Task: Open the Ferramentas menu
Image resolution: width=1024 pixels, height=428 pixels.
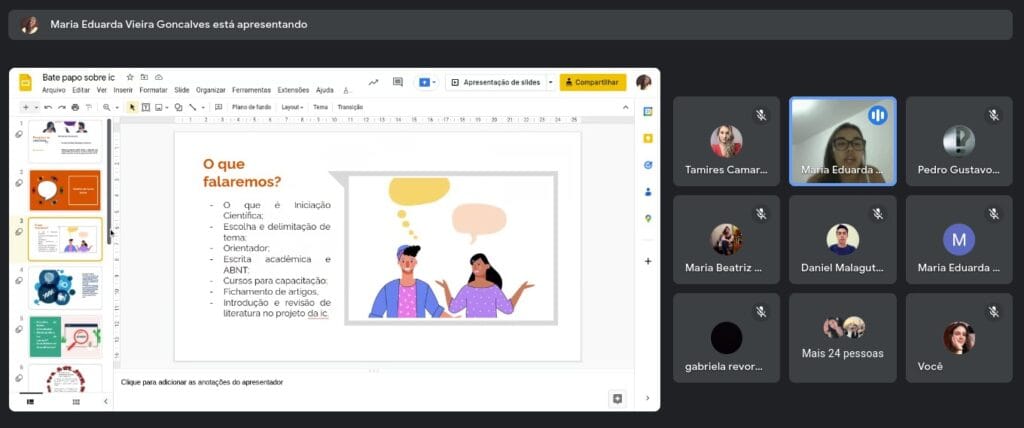Action: (x=251, y=90)
